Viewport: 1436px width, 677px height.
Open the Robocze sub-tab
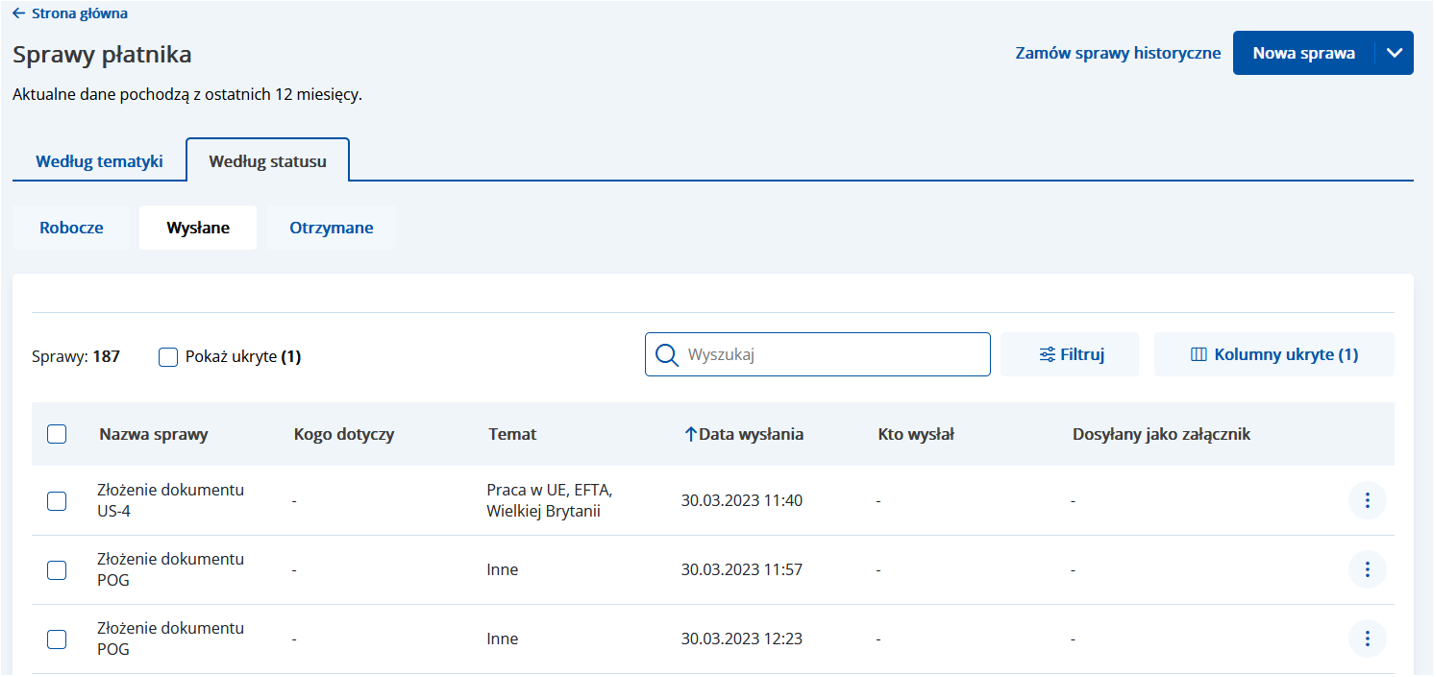71,228
